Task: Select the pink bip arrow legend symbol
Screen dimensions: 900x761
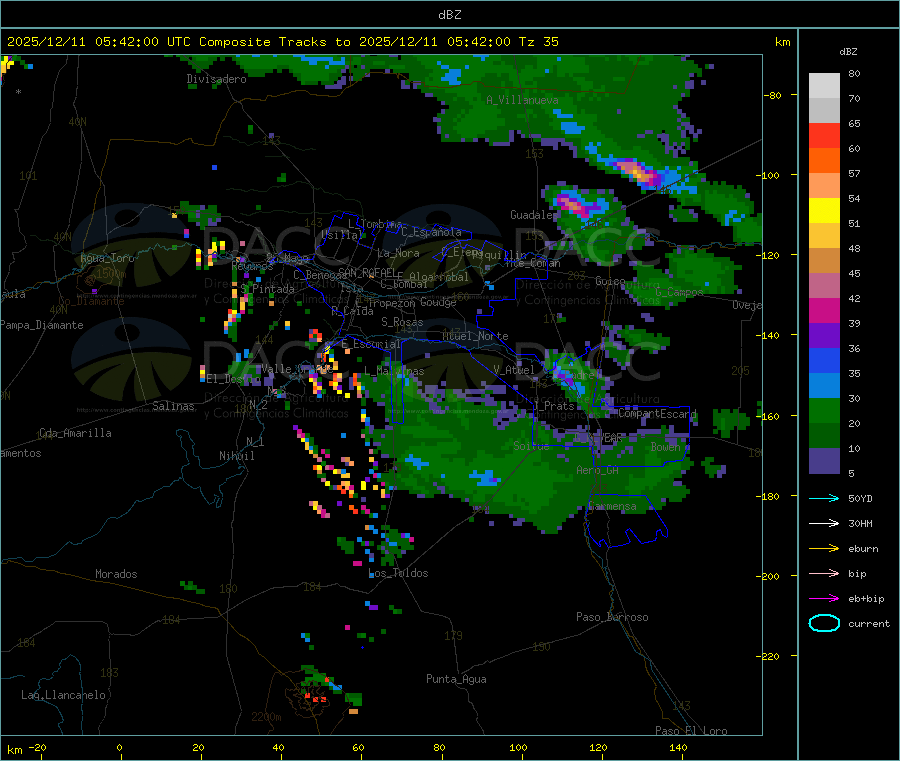Action: [824, 573]
